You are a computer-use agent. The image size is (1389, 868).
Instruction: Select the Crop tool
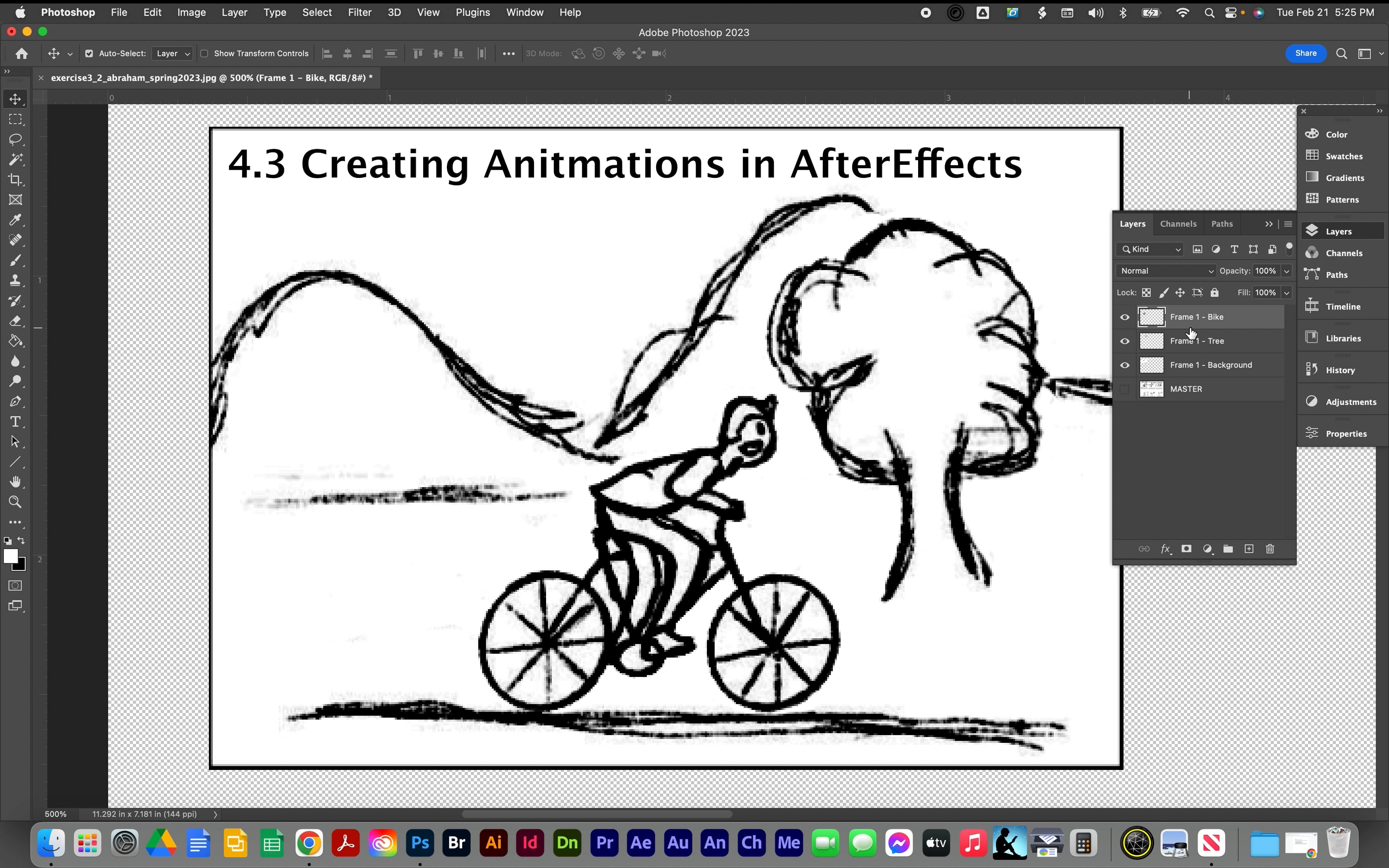[x=16, y=180]
